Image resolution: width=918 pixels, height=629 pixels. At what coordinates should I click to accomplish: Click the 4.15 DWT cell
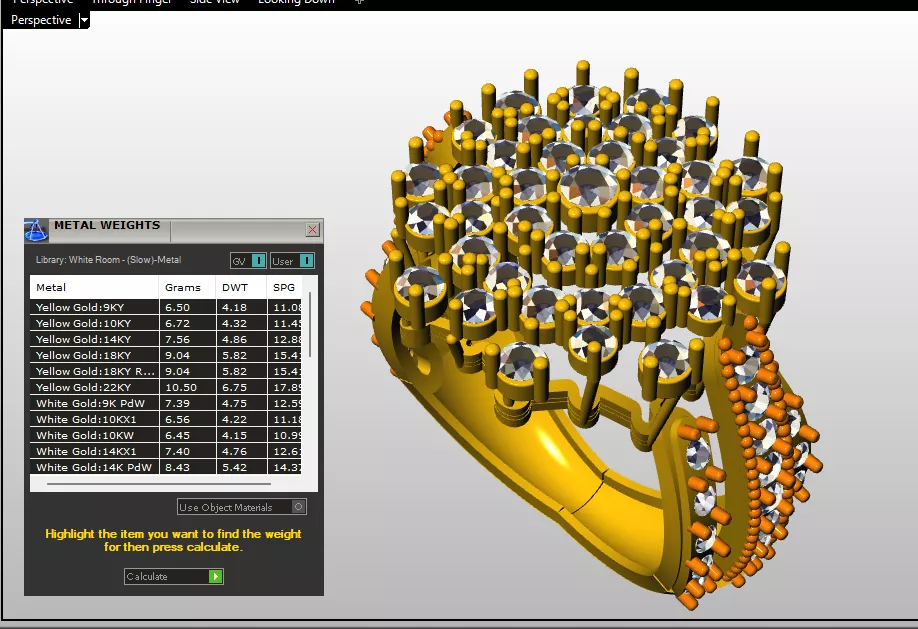(x=242, y=435)
